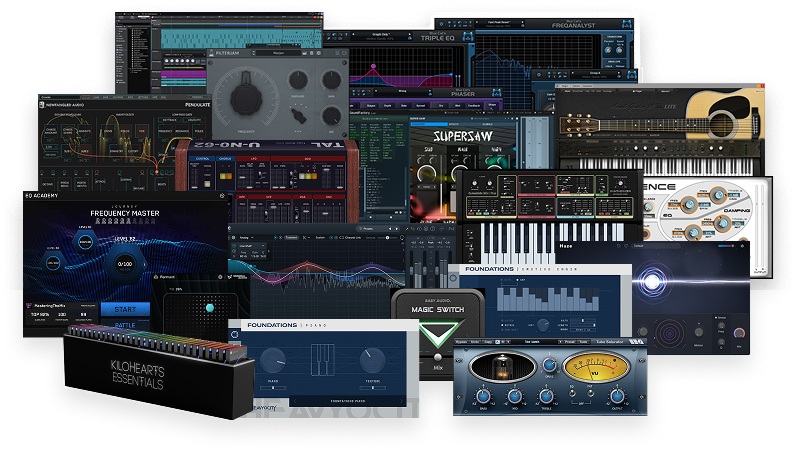Select the Depth tab in Phaser
This screenshot has width=797, height=454.
coord(387,106)
